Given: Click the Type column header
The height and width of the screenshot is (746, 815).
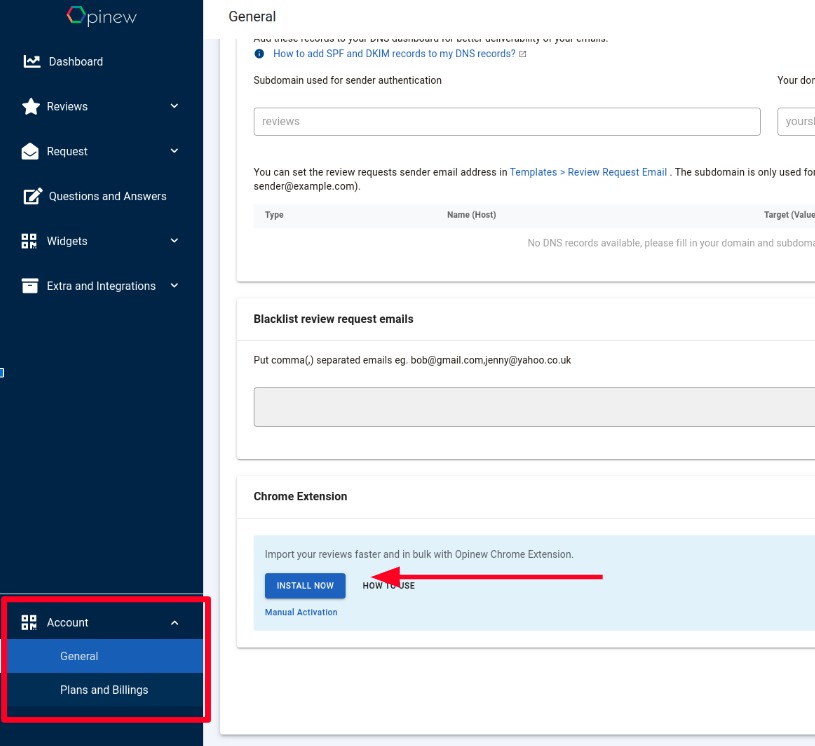Looking at the screenshot, I should click(274, 215).
